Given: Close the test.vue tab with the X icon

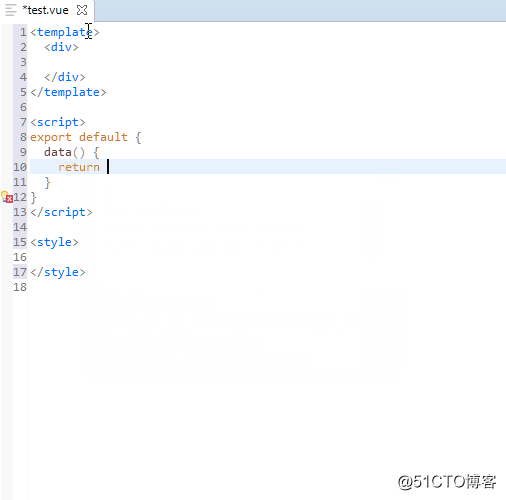Looking at the screenshot, I should (82, 10).
